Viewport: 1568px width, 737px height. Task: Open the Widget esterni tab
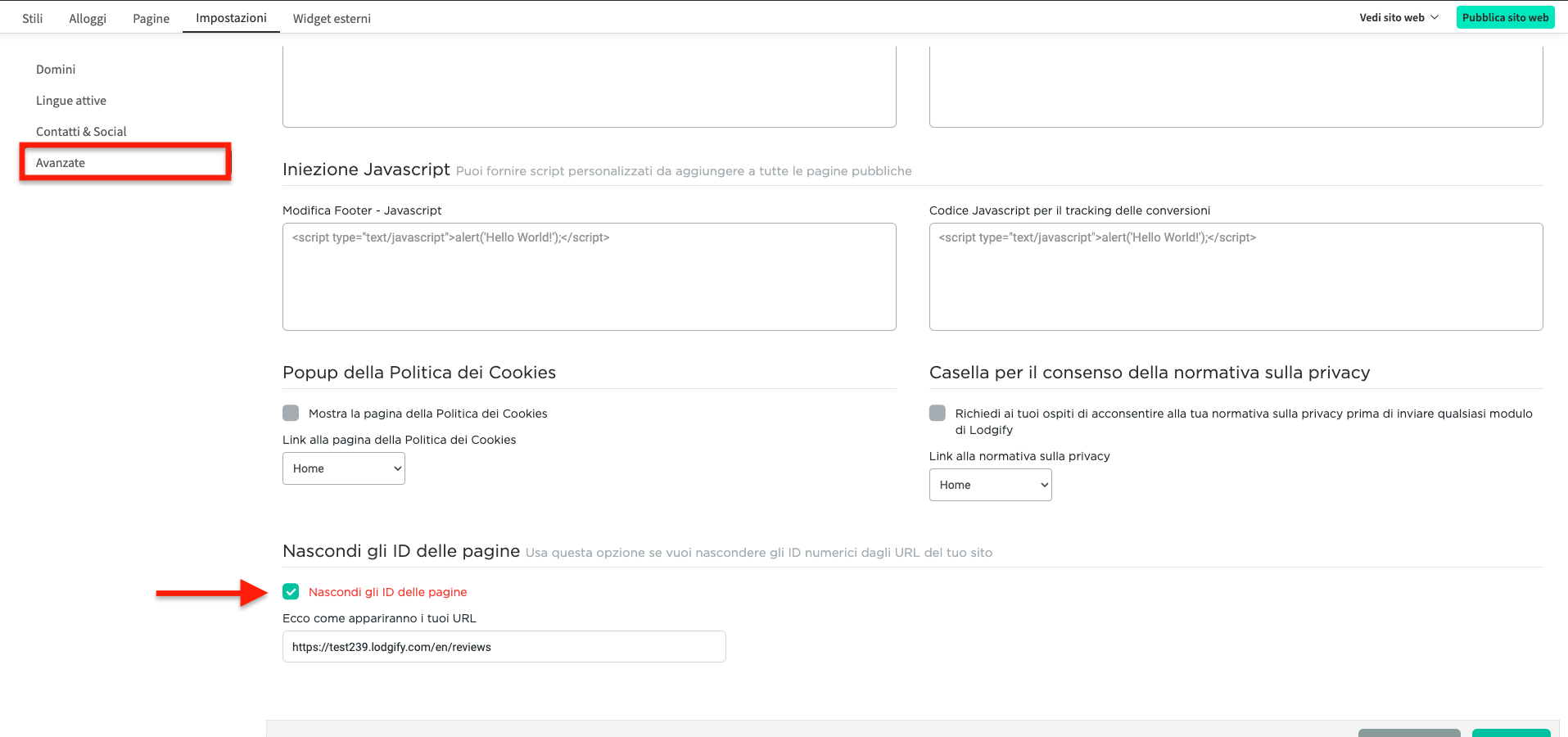(332, 18)
